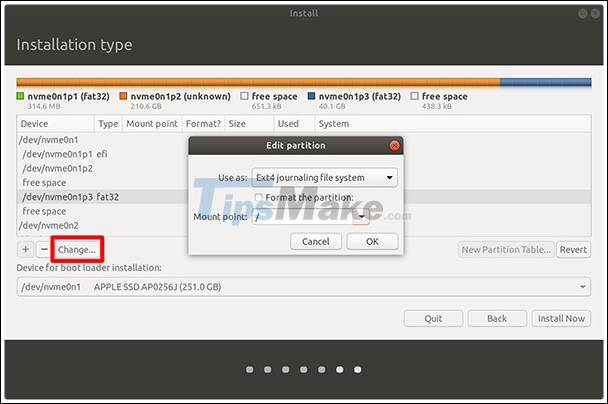Click the Device column header
This screenshot has width=608, height=404.
tap(55, 124)
